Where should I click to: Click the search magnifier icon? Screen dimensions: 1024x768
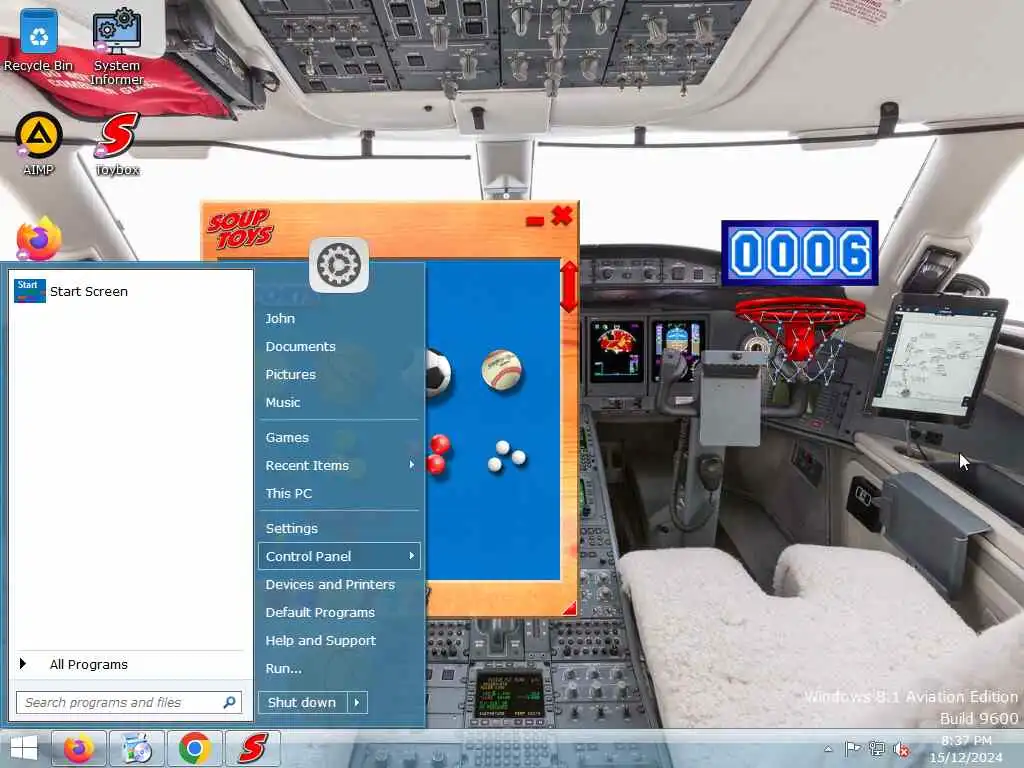229,703
